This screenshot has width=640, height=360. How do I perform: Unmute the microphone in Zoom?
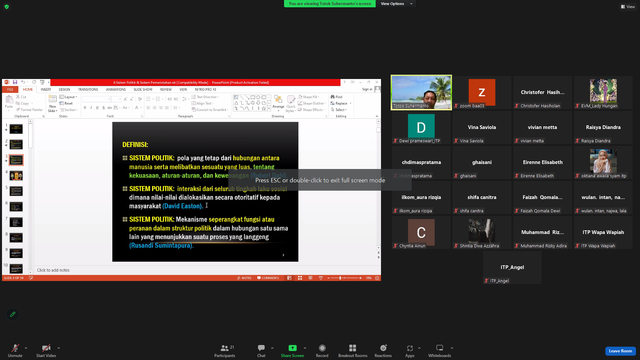[x=15, y=350]
